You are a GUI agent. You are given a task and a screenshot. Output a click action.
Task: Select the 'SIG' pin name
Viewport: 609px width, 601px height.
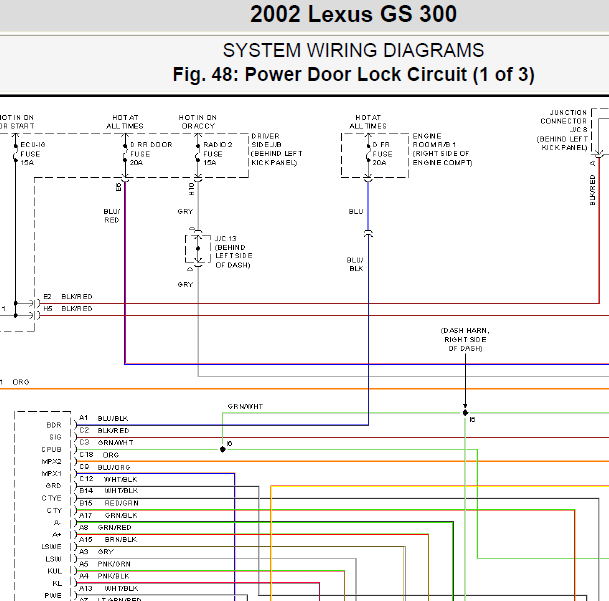pyautogui.click(x=56, y=437)
